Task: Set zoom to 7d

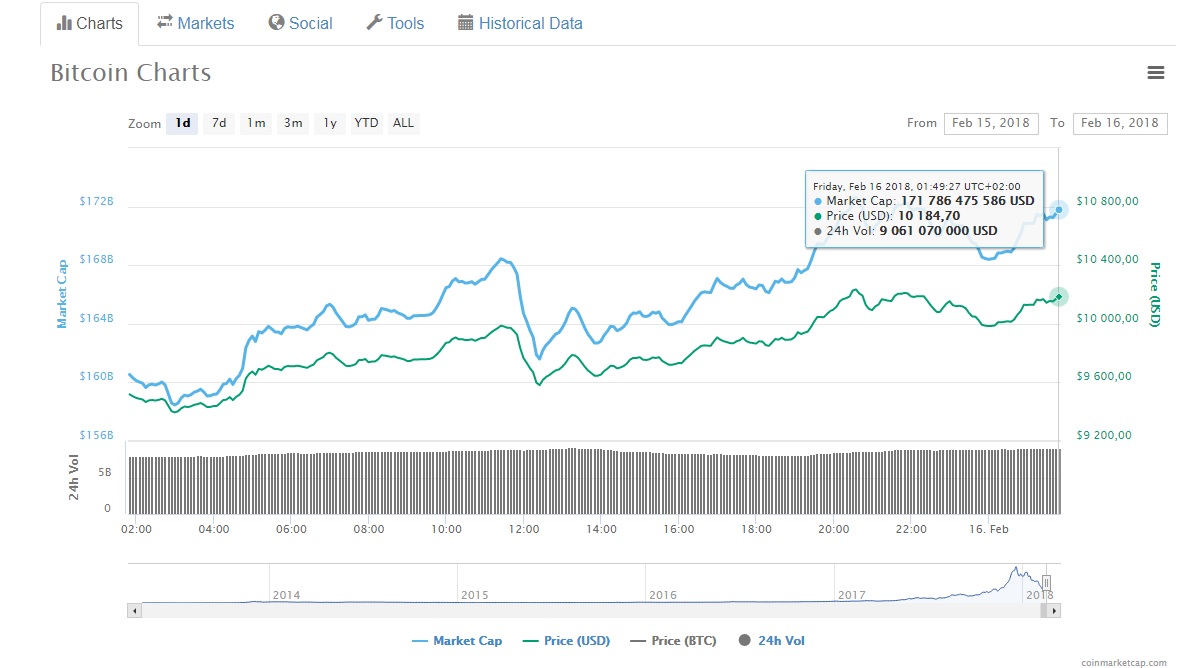Action: click(x=219, y=123)
